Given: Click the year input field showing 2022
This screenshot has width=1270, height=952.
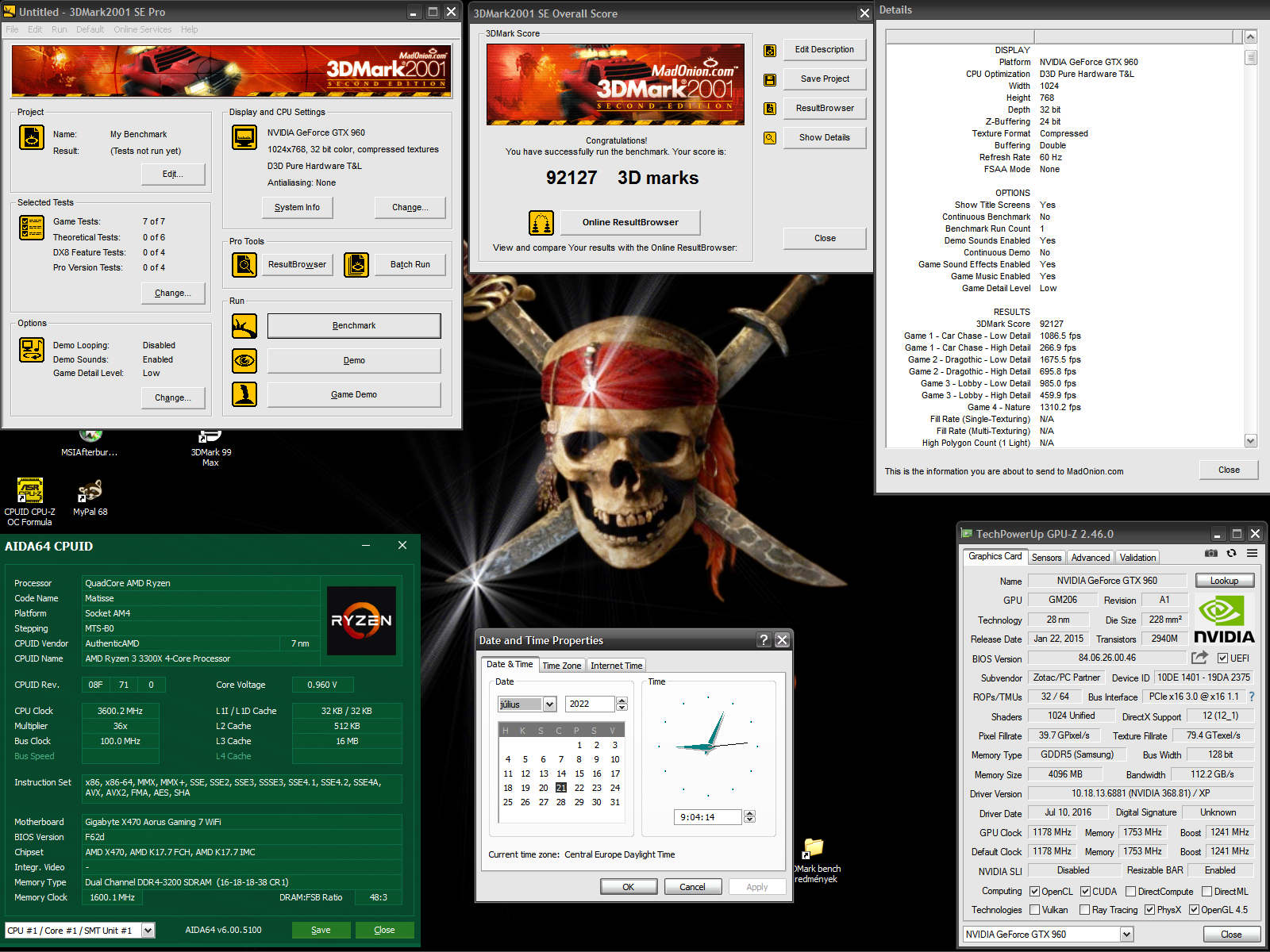Looking at the screenshot, I should point(590,704).
